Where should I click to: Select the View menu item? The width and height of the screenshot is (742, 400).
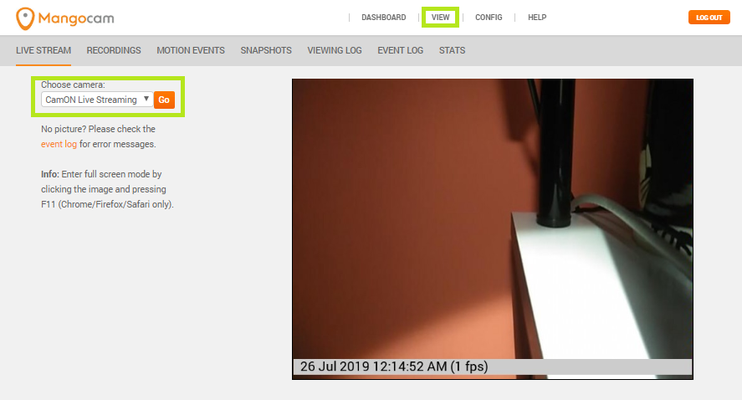pos(440,18)
